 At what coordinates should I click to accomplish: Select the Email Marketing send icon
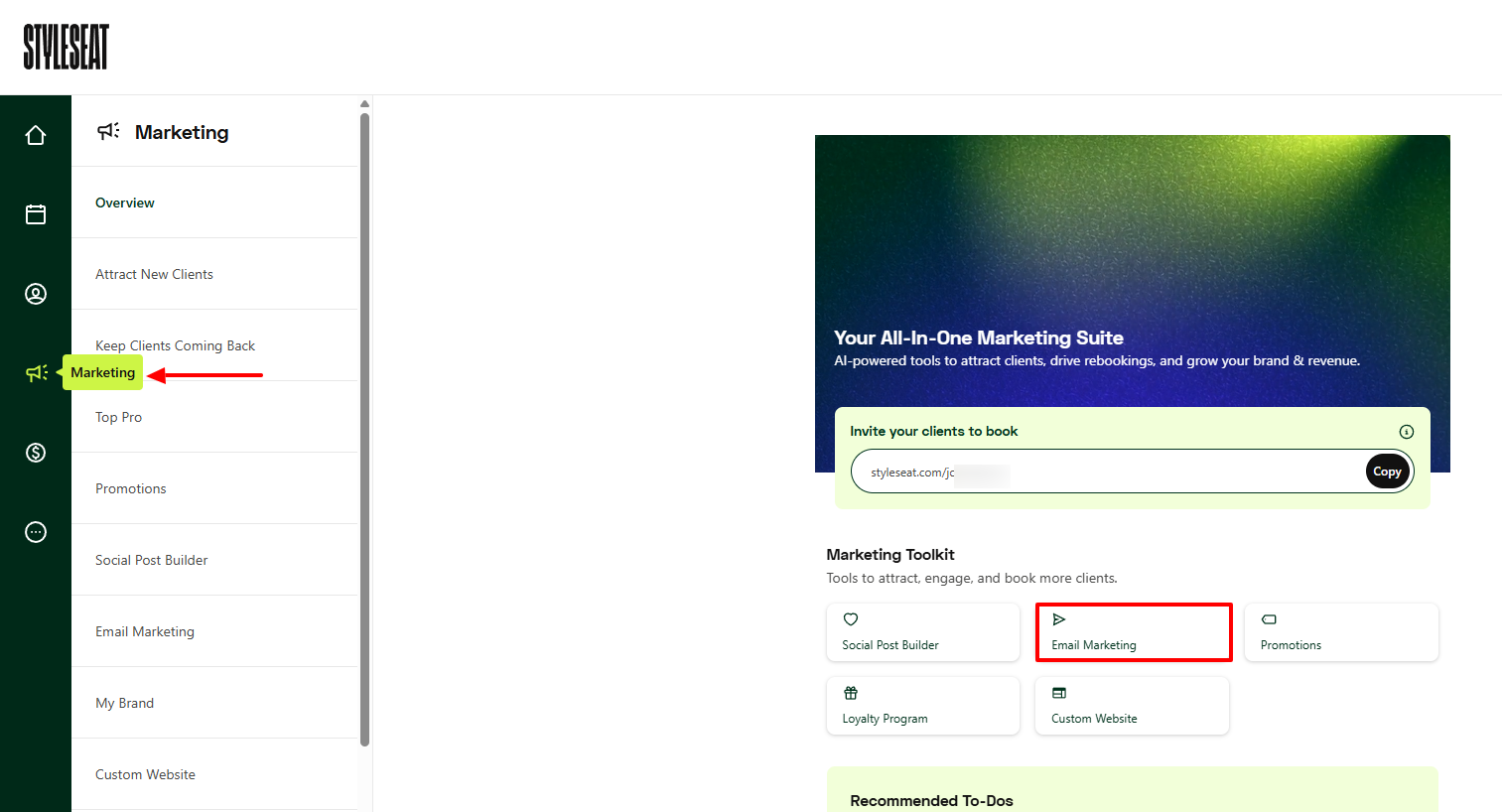point(1060,618)
